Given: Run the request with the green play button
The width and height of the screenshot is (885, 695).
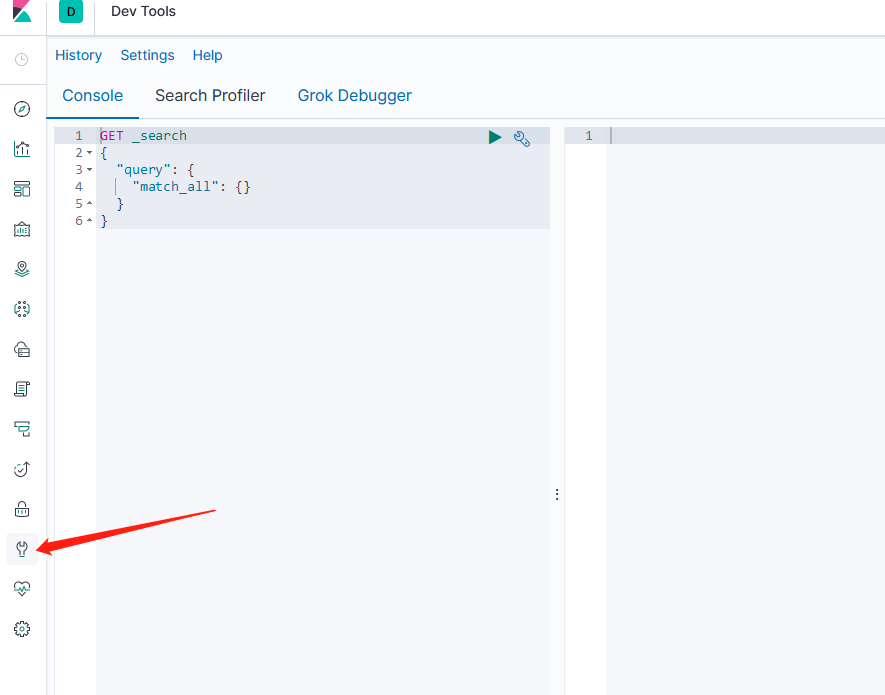Looking at the screenshot, I should 495,137.
